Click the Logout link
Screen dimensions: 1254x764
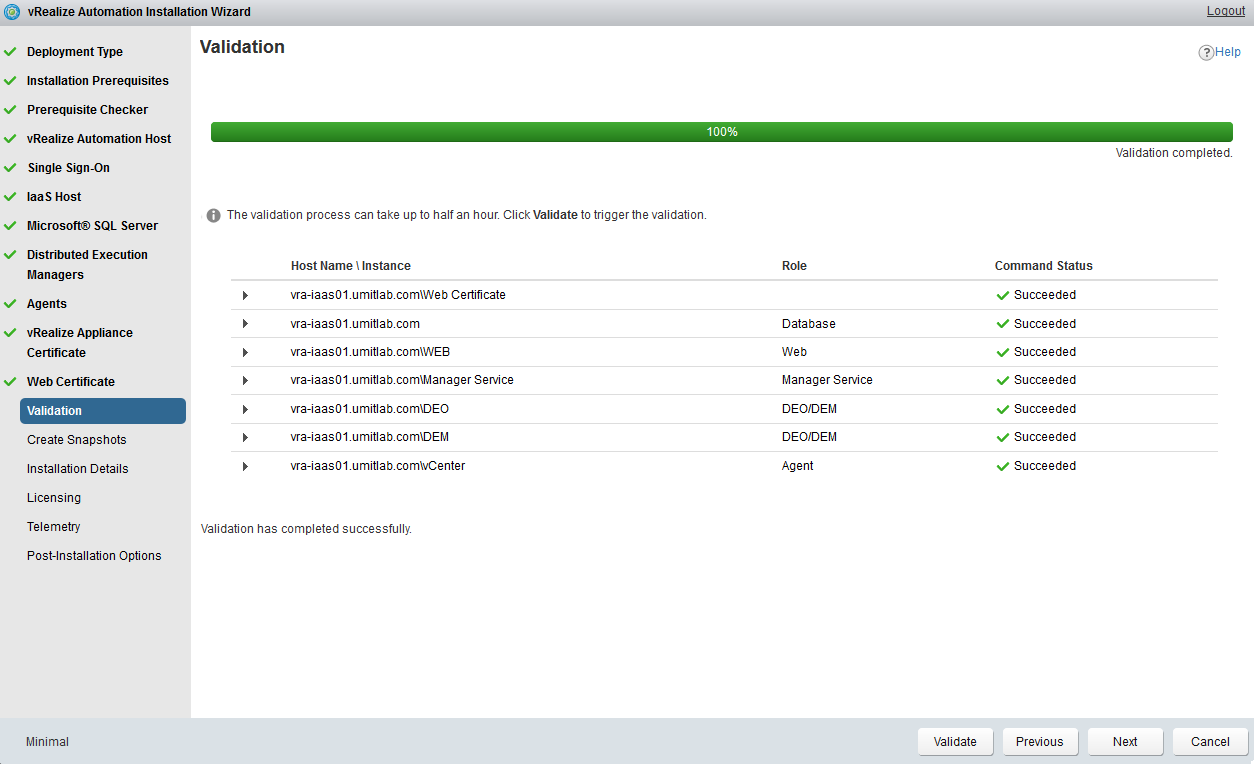tap(1225, 11)
